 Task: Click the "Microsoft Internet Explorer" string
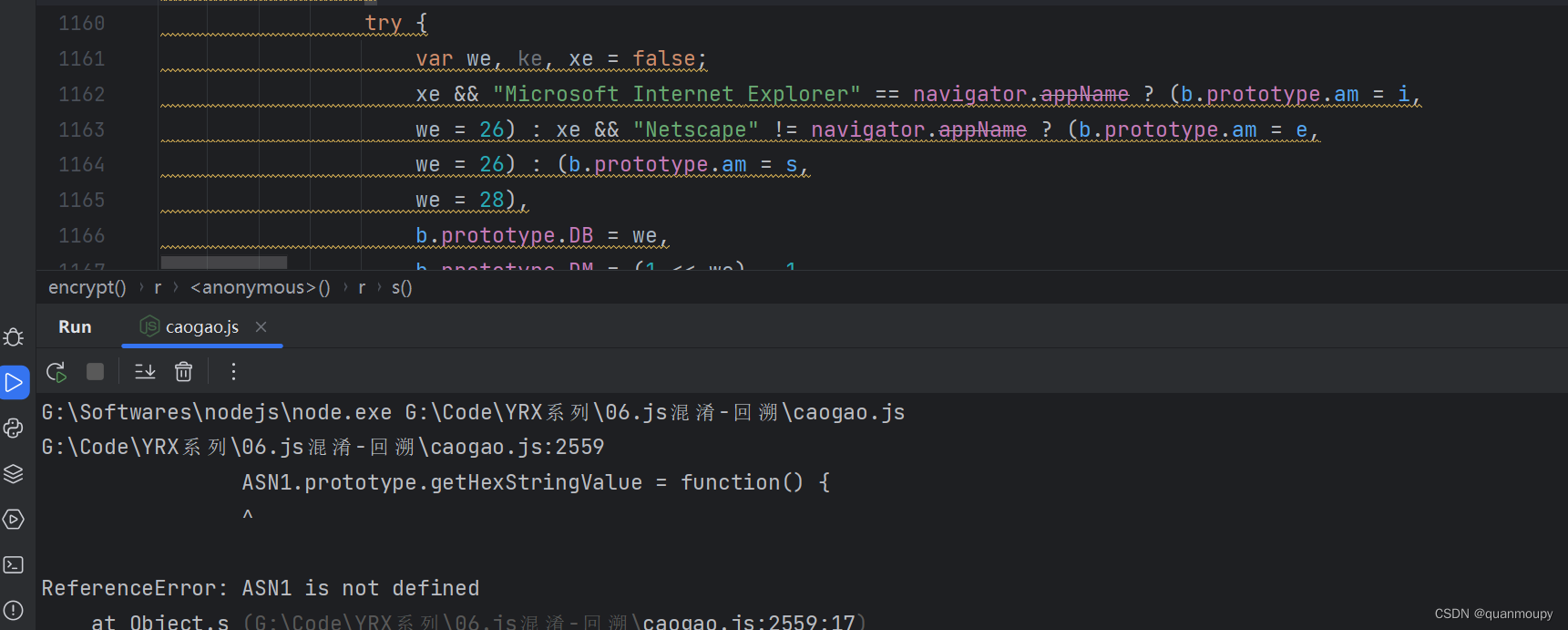(676, 94)
